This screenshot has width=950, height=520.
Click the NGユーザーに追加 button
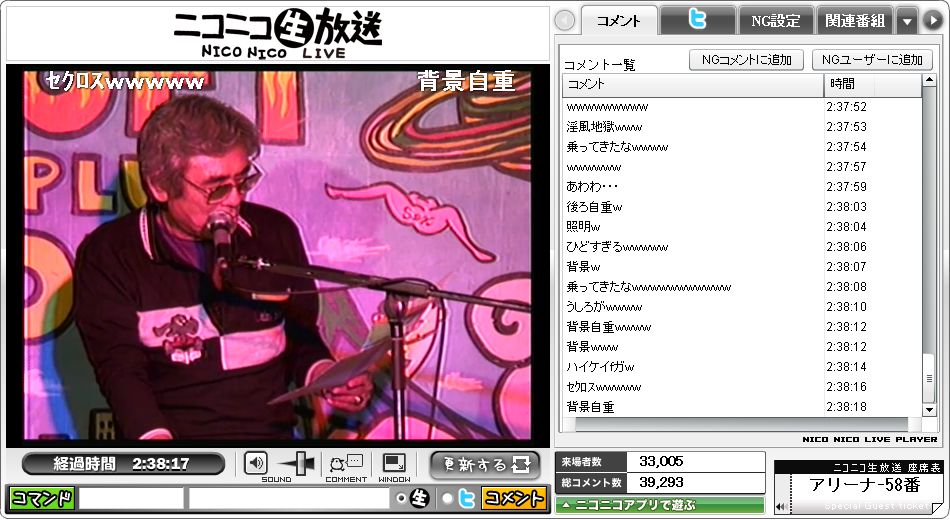(x=872, y=59)
